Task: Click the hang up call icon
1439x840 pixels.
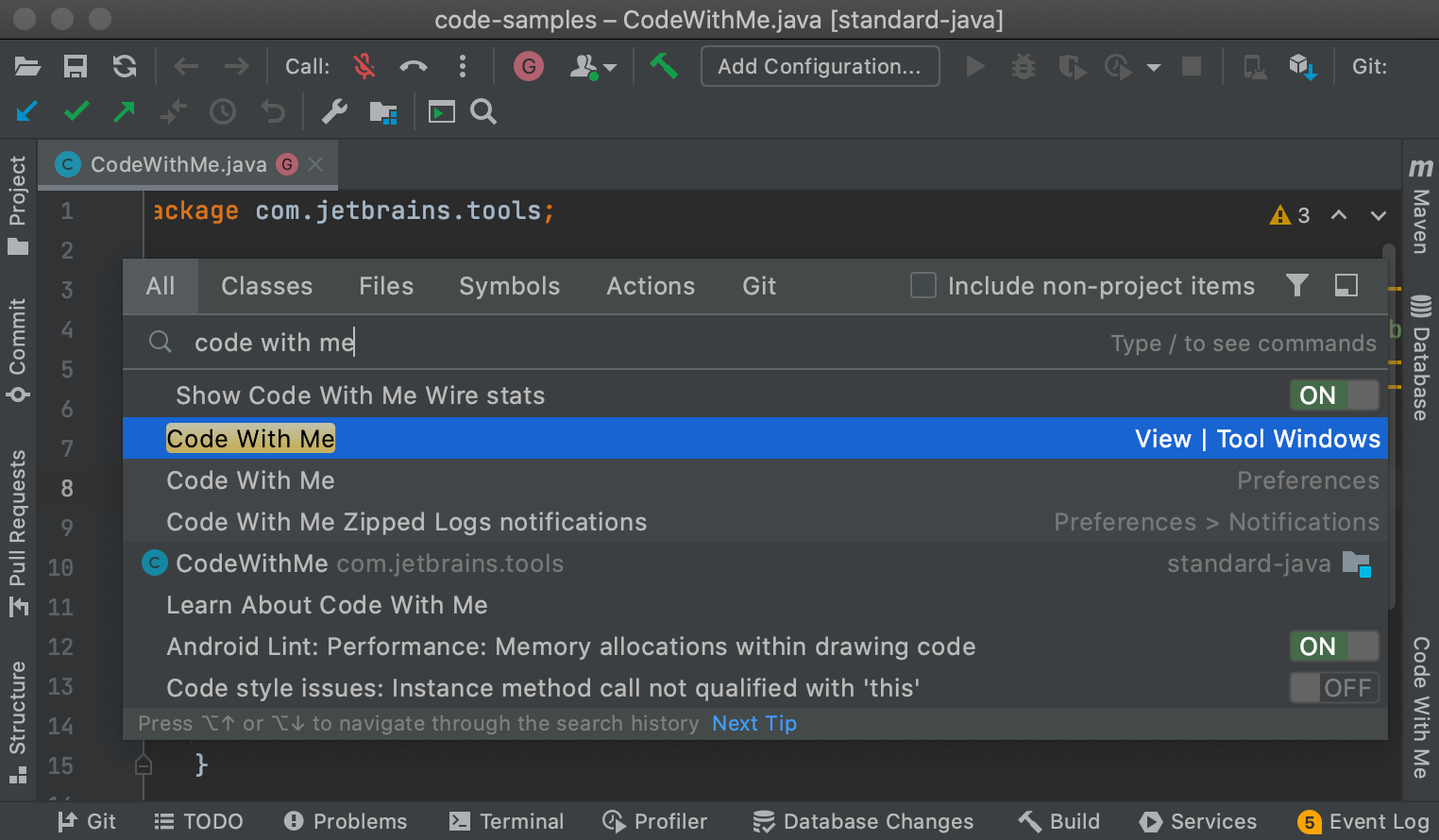Action: click(413, 66)
